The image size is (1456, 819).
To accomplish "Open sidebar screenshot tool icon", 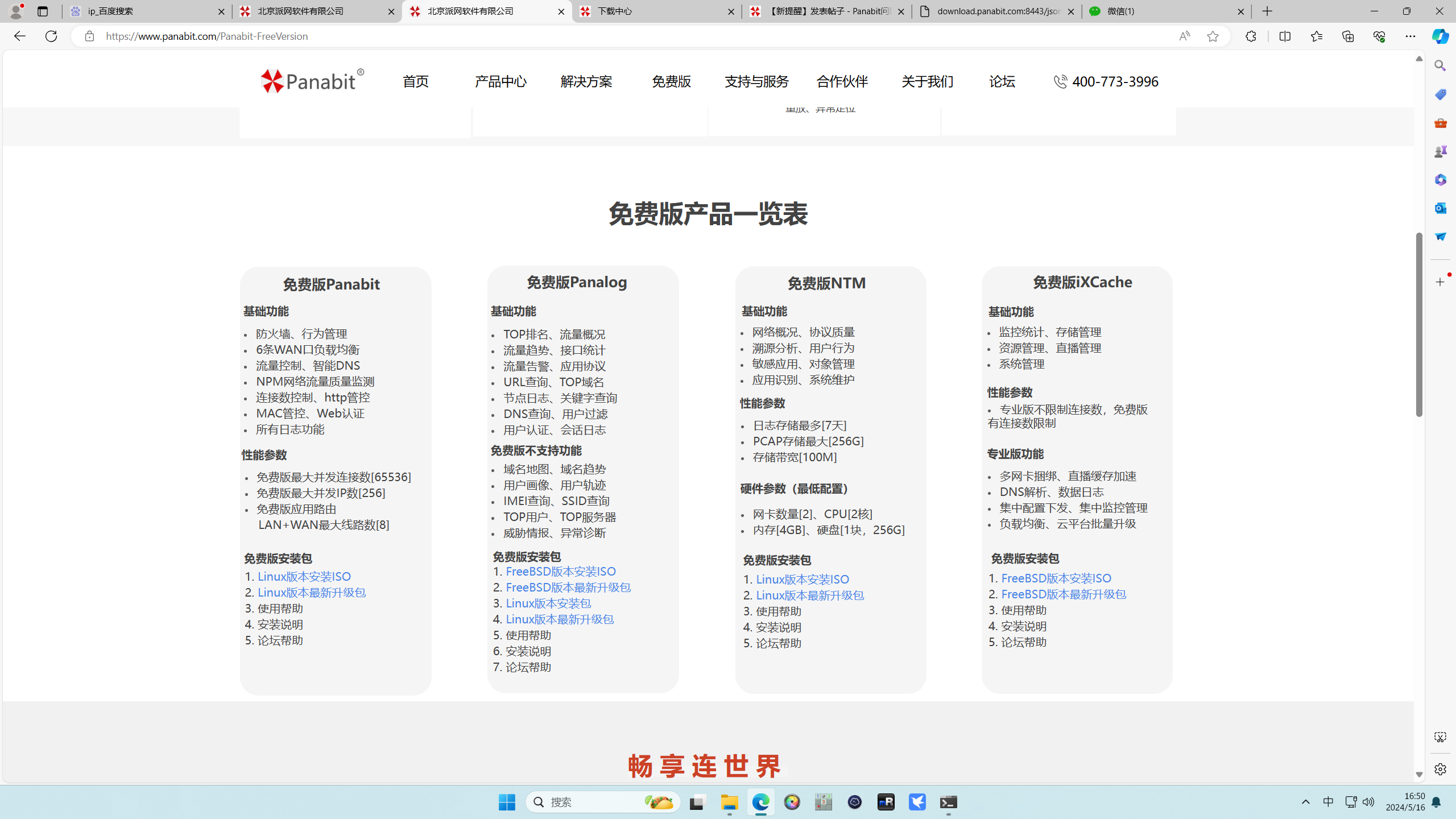I will click(1440, 737).
